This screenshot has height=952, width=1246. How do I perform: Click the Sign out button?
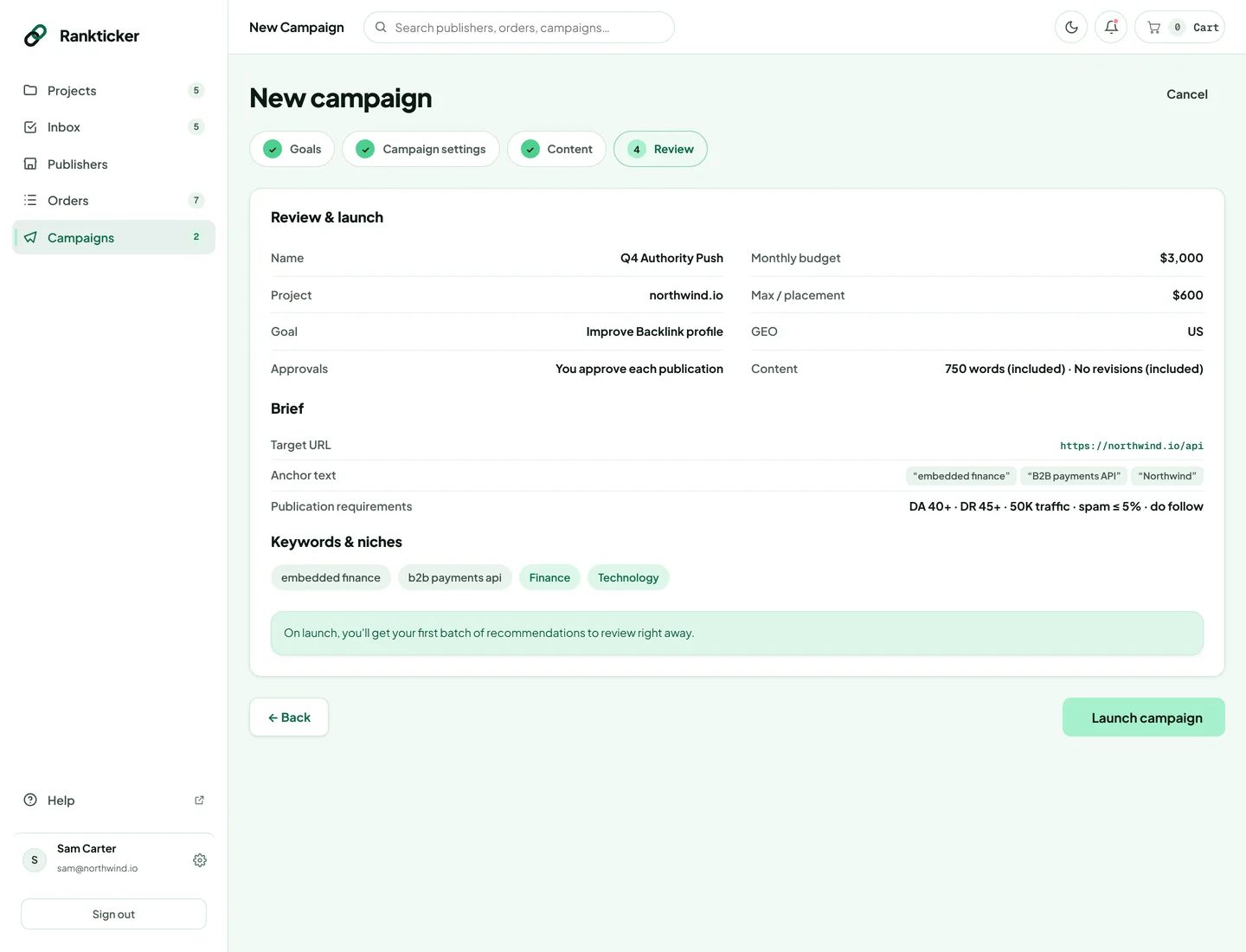tap(113, 914)
